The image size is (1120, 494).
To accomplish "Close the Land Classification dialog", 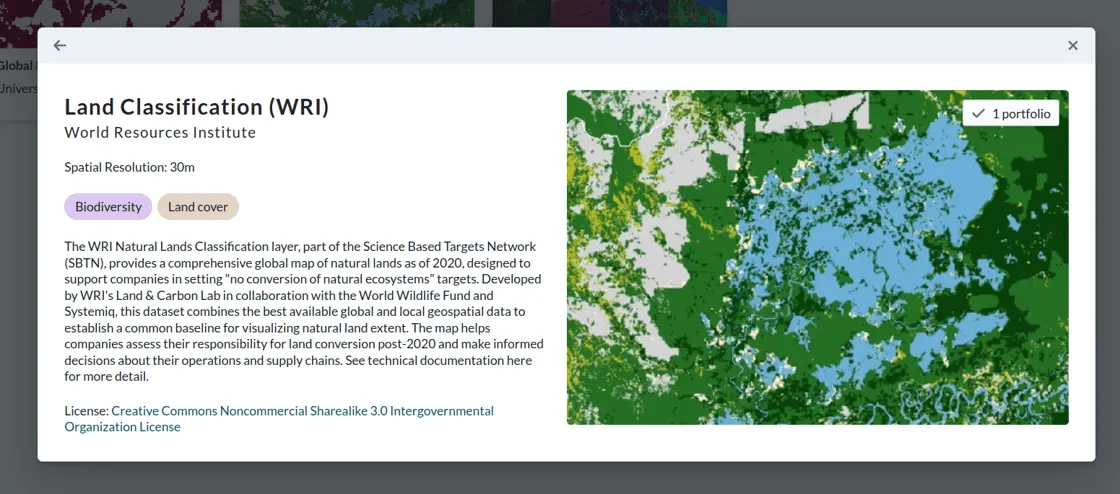I will click(x=1072, y=46).
